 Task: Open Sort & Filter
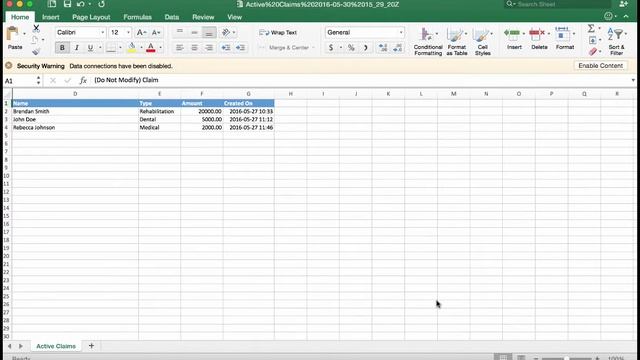tap(616, 42)
